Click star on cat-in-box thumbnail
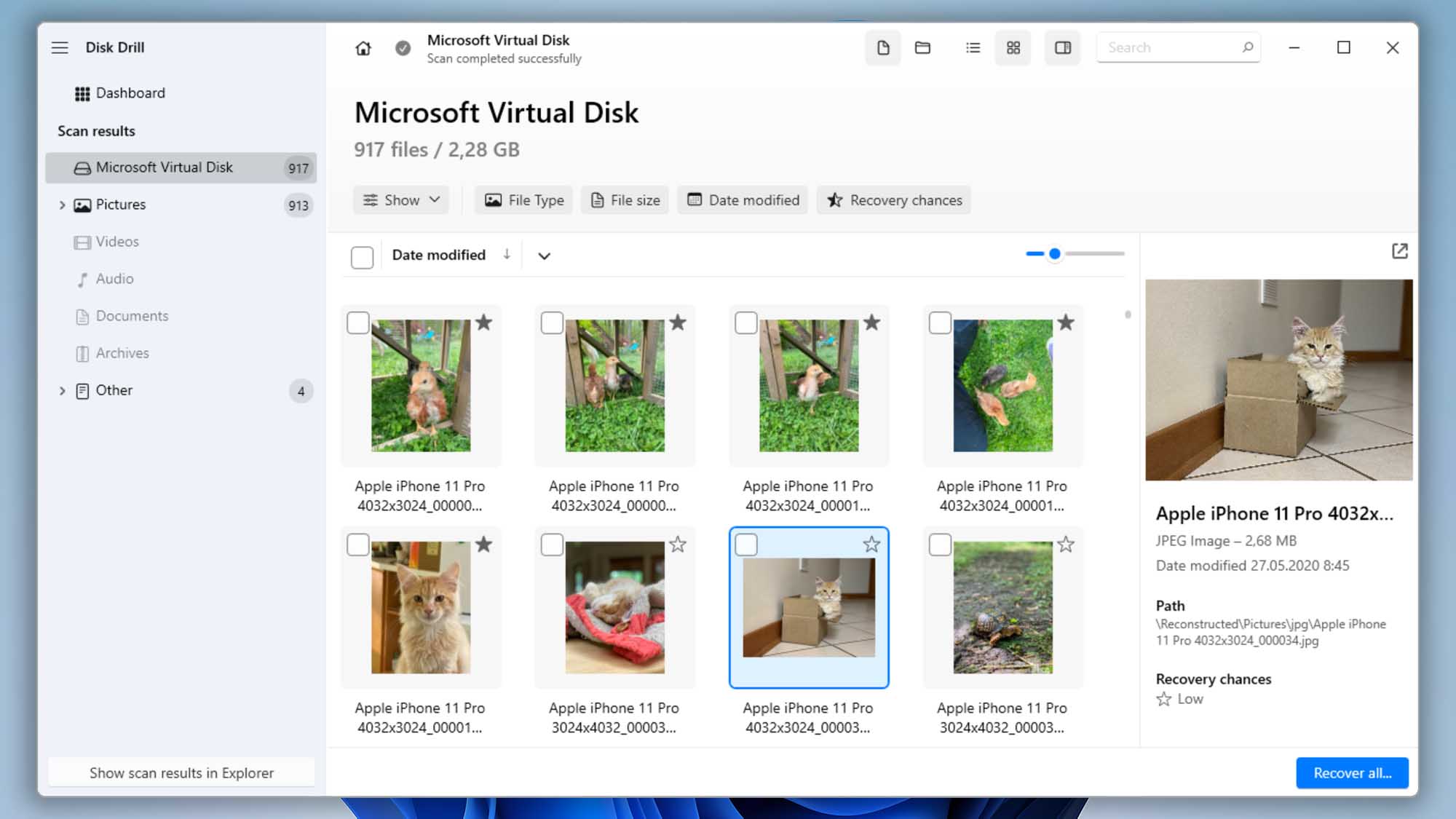Viewport: 1456px width, 819px height. [871, 545]
